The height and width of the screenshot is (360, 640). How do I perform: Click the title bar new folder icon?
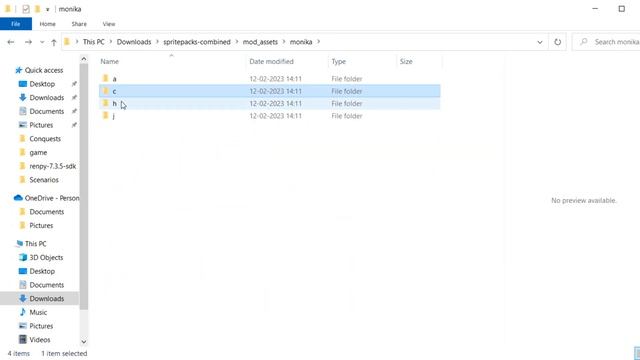(37, 9)
